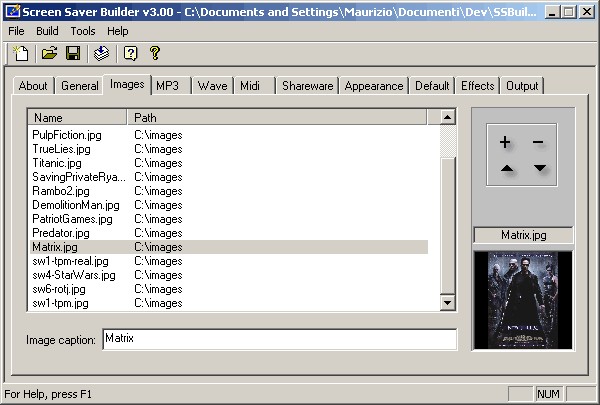
Task: Select PulpFiction.jpg in the image list
Action: (229, 135)
